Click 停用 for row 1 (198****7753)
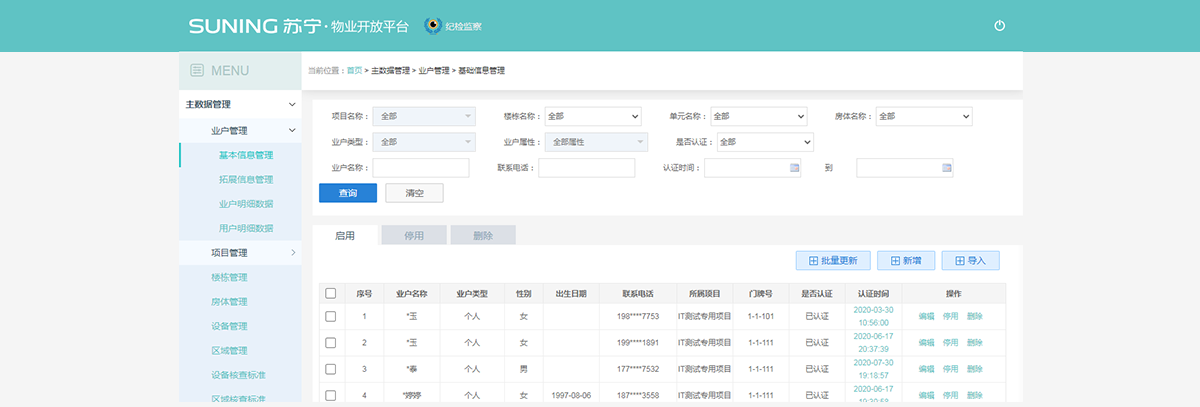 pos(950,316)
